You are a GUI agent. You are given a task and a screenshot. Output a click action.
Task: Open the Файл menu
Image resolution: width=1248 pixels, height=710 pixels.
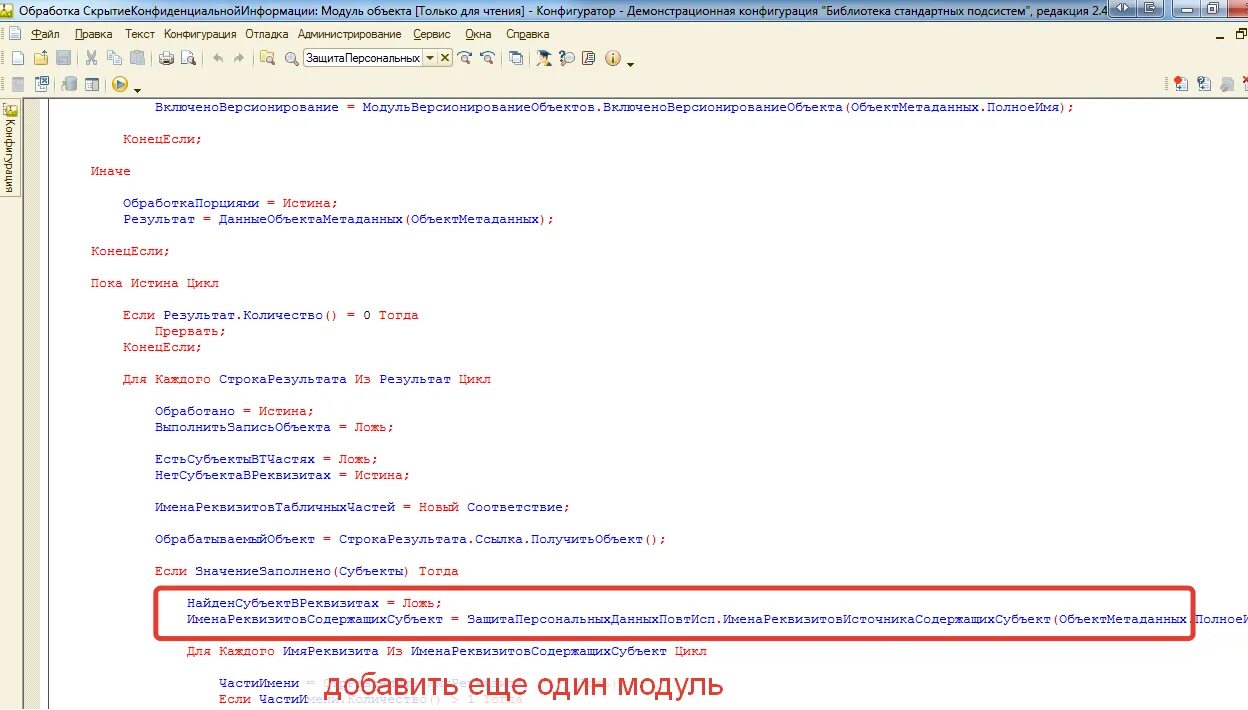(45, 34)
